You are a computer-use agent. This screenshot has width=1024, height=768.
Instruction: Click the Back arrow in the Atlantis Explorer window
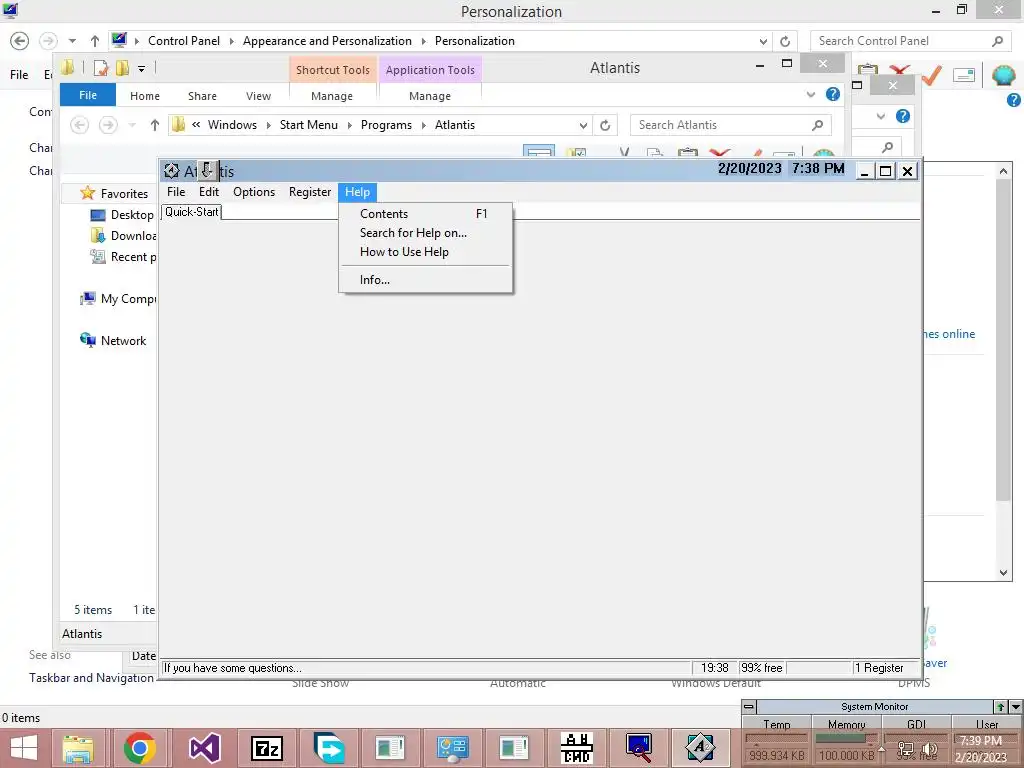pos(80,125)
